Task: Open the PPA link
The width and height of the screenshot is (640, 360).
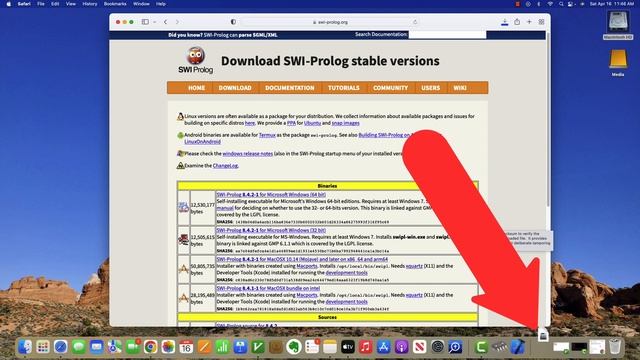Action: pos(291,123)
